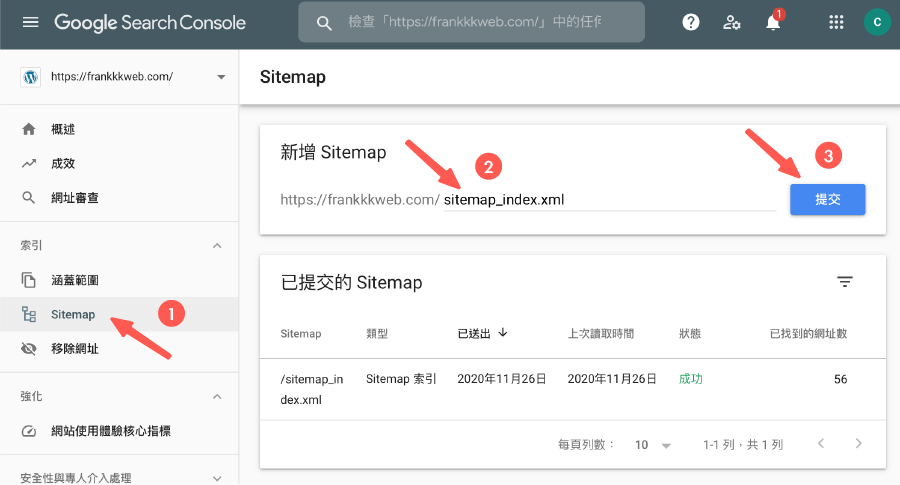Click into the sitemap URL input field

(610, 200)
